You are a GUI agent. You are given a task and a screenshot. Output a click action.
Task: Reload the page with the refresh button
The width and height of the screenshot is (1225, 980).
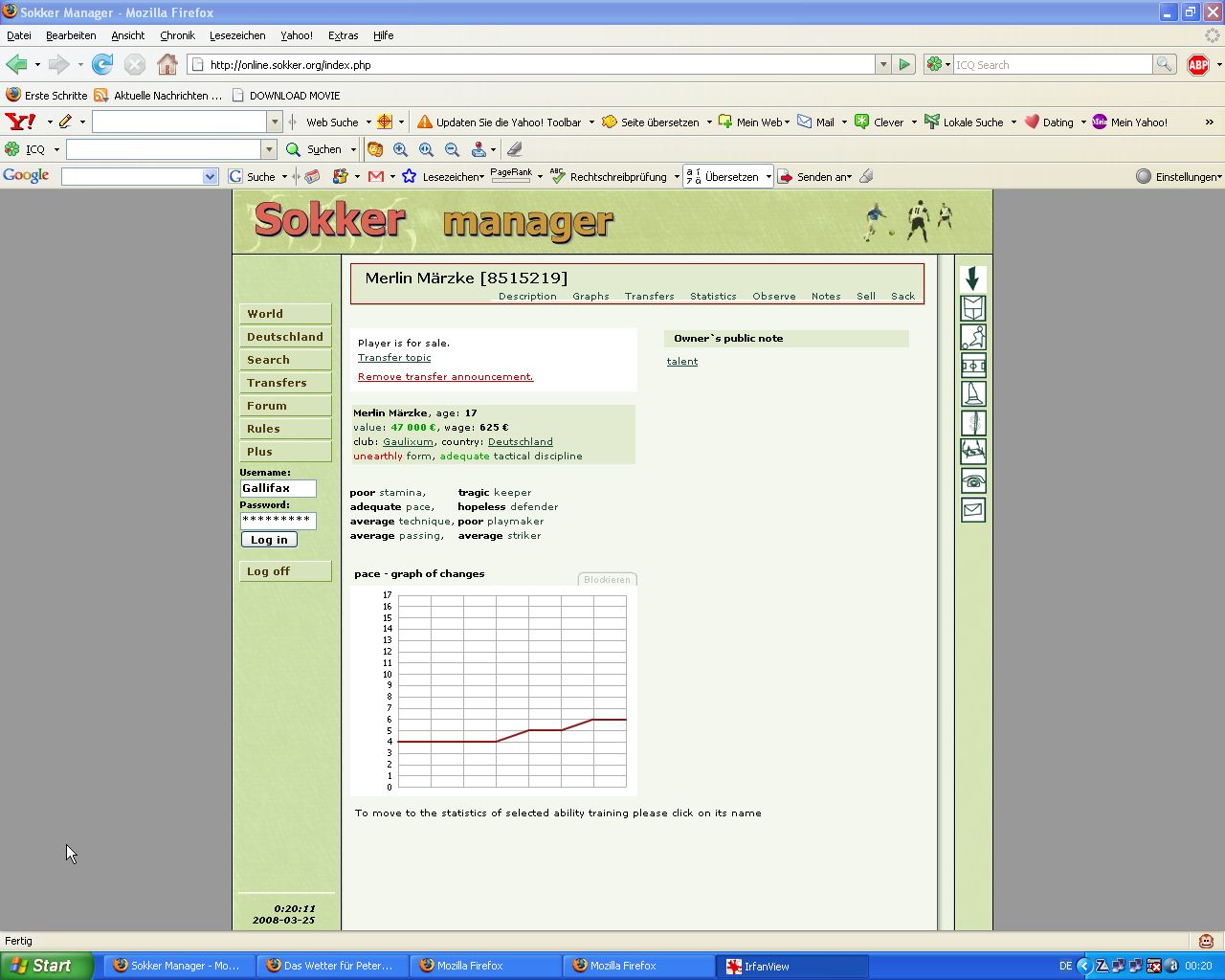tap(102, 65)
